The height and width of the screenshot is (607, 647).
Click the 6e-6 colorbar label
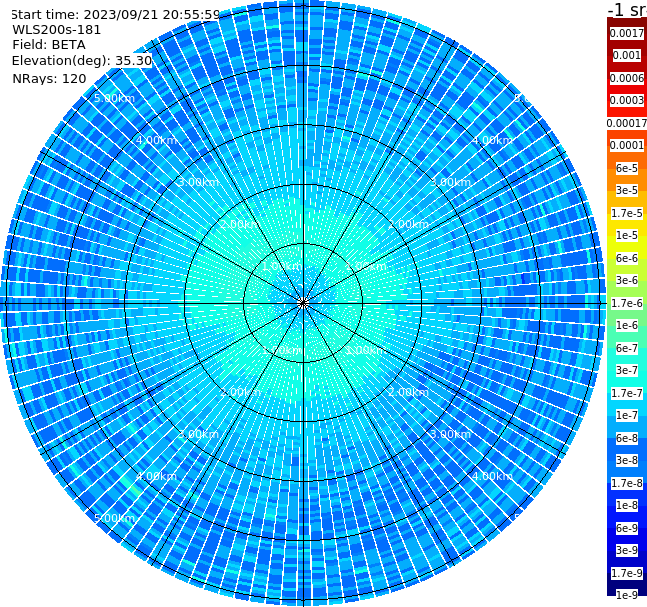click(x=626, y=258)
